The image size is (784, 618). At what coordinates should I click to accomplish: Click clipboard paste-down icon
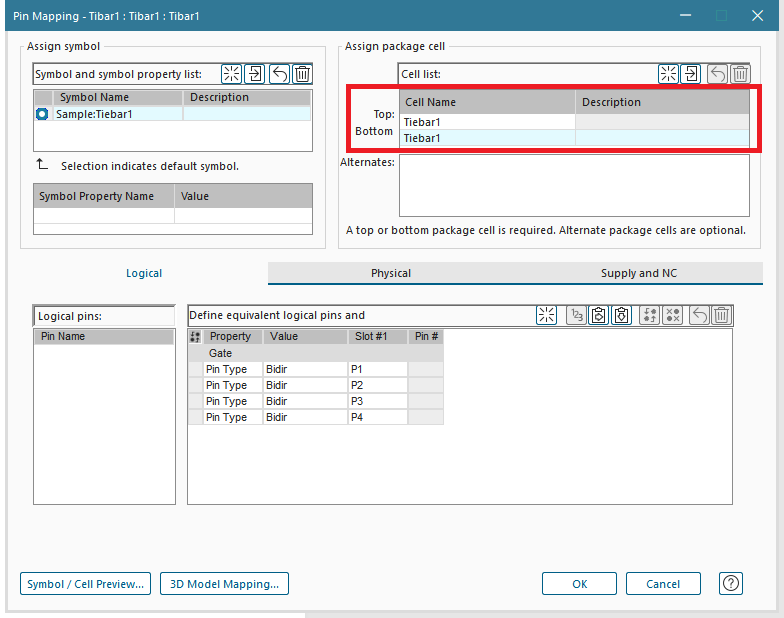tap(622, 315)
